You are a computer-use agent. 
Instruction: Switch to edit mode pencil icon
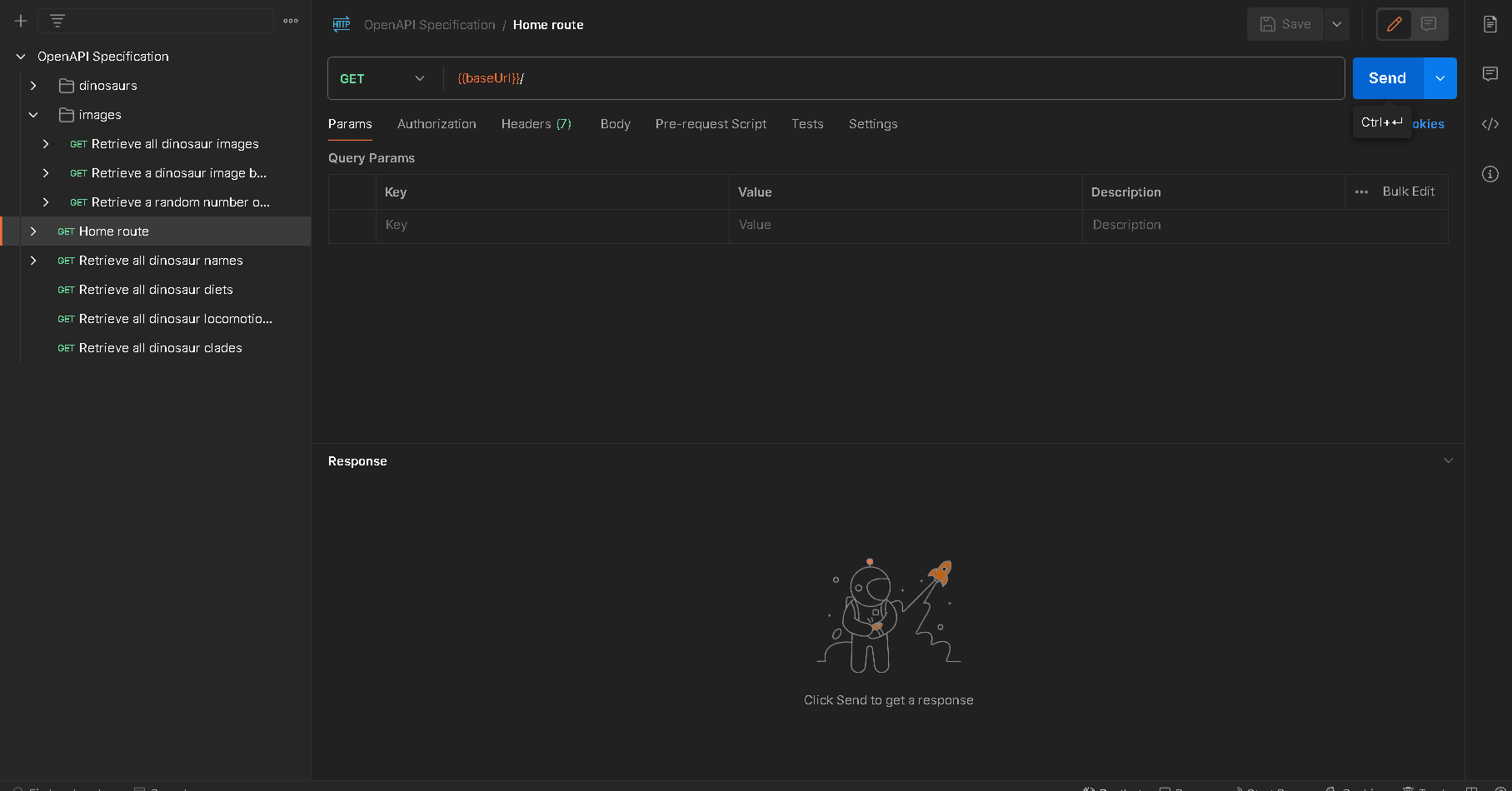[1394, 24]
